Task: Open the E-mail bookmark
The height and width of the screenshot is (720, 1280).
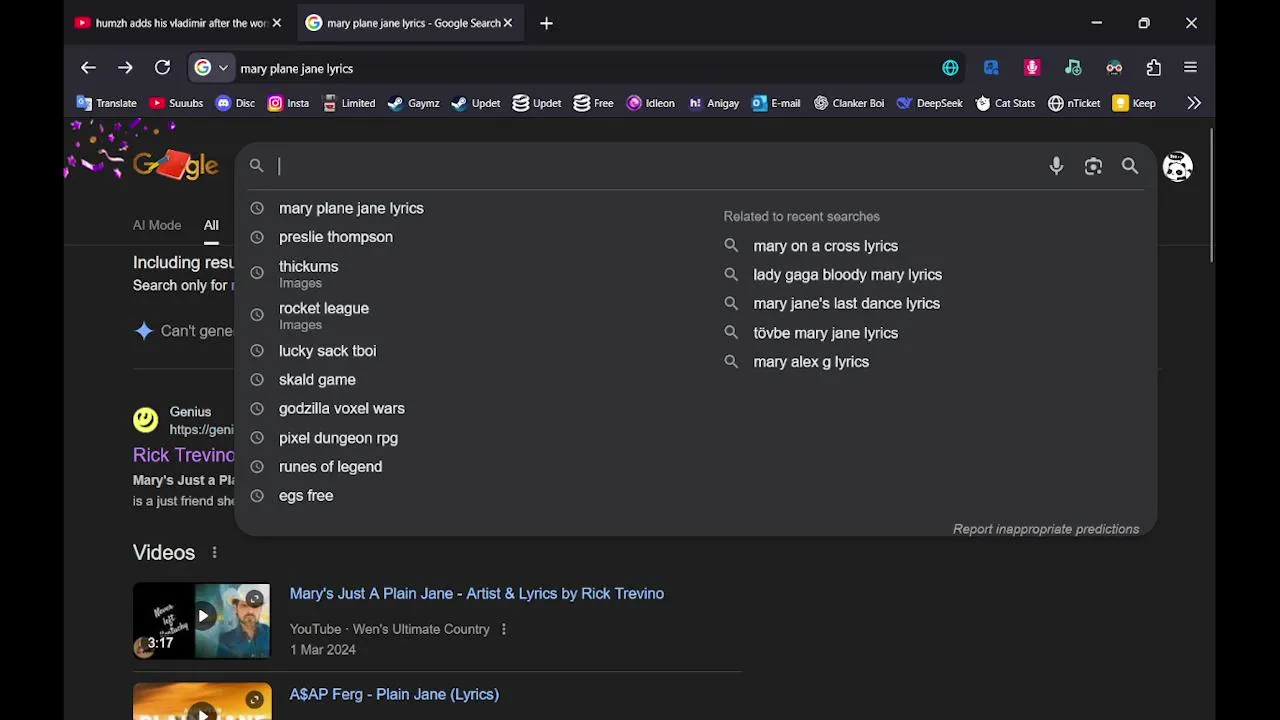Action: [x=776, y=103]
